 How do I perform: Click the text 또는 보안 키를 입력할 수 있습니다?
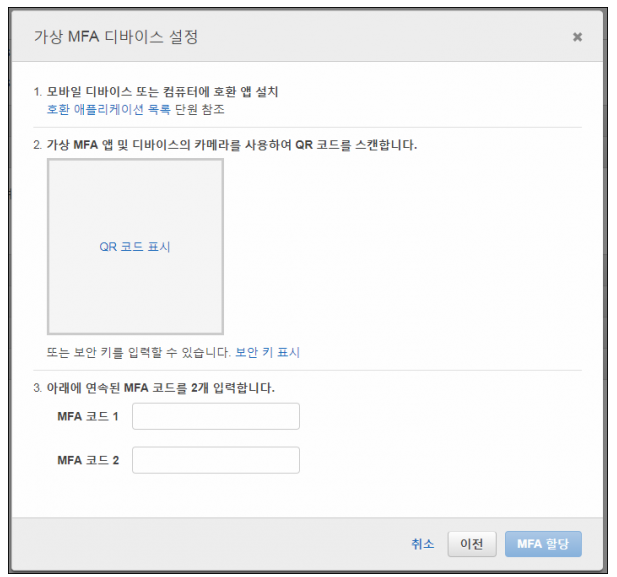pos(139,352)
